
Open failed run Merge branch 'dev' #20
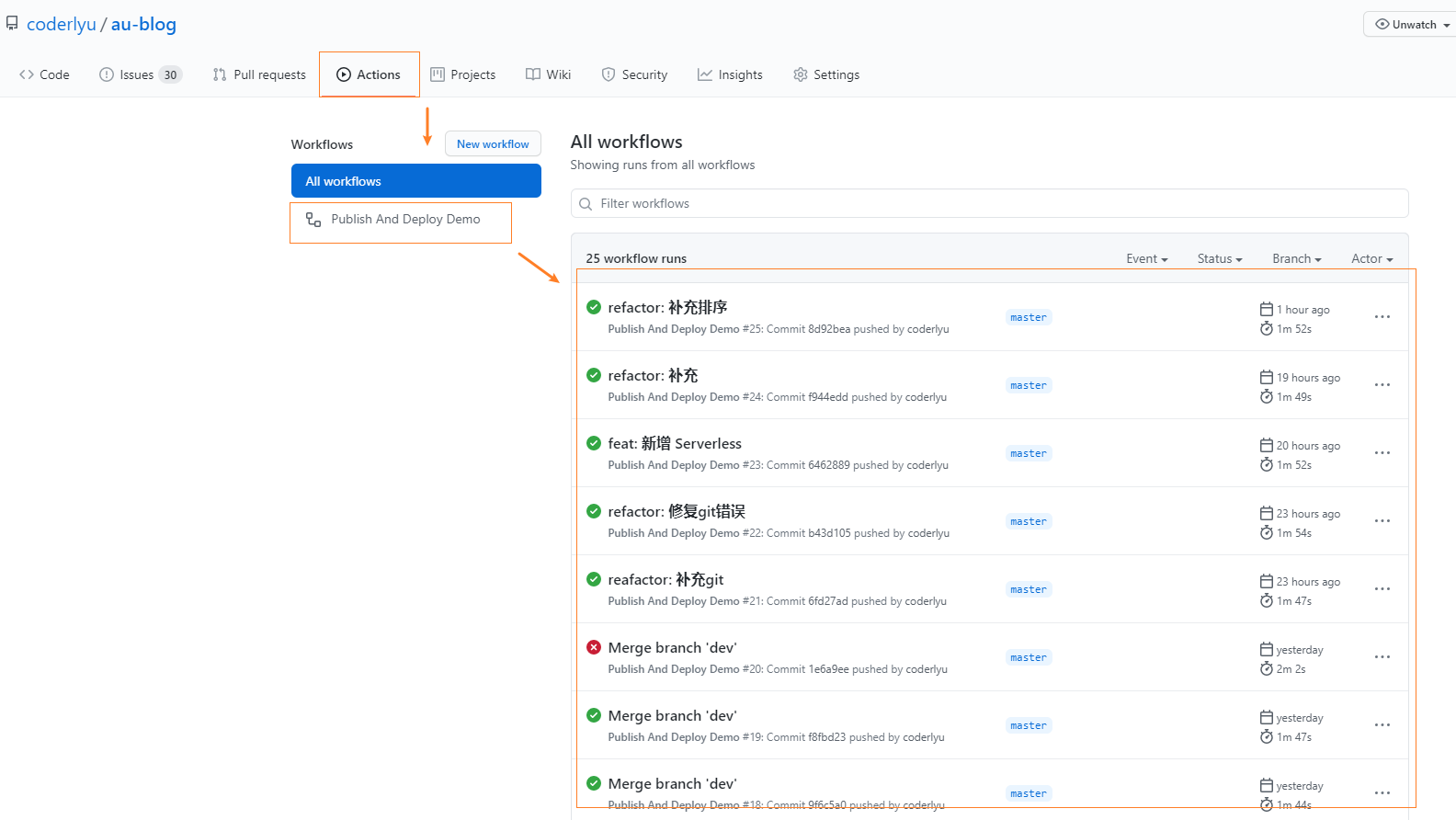point(672,647)
